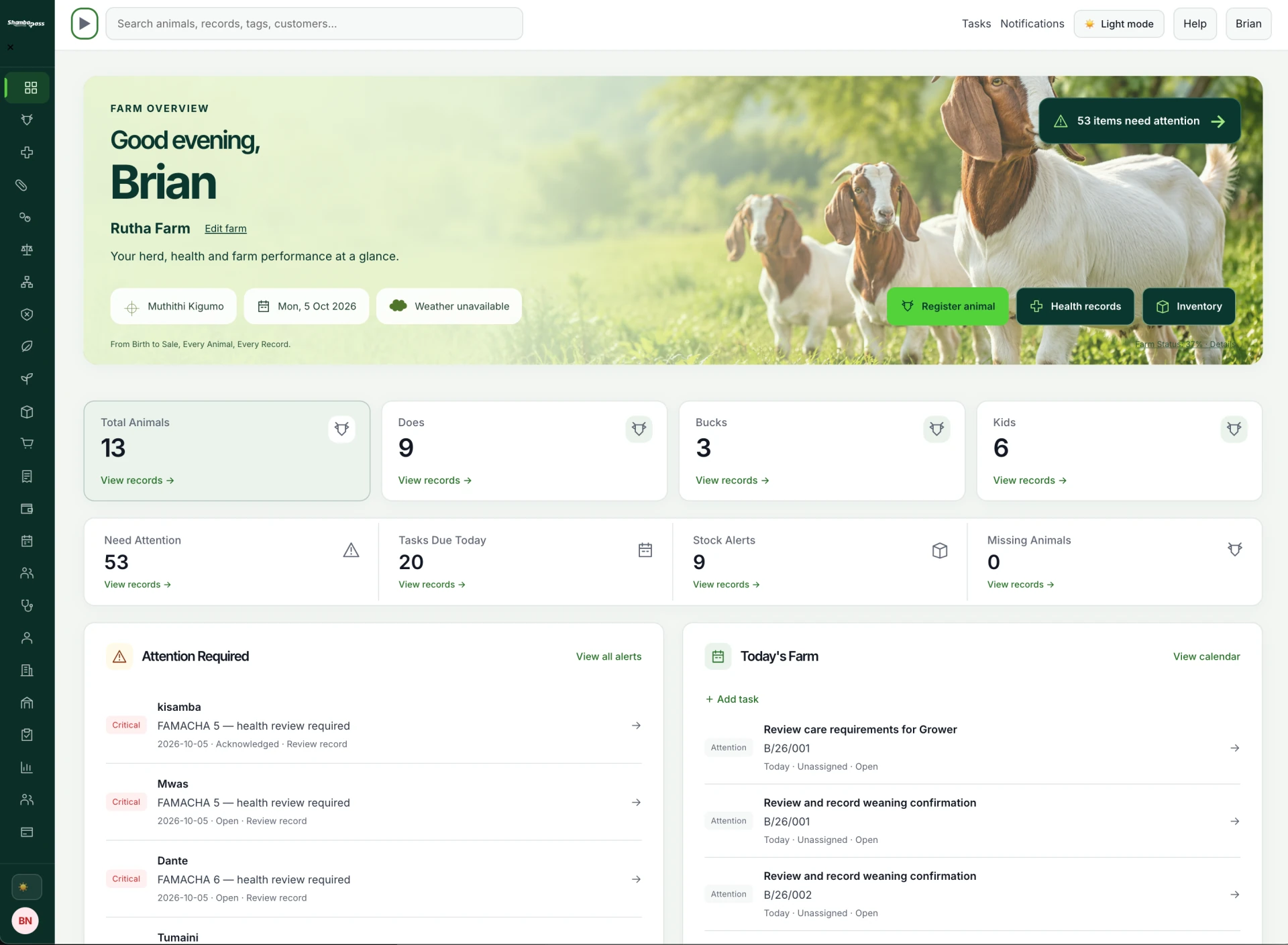Open the weighing scales icon in the sidebar

coord(27,250)
